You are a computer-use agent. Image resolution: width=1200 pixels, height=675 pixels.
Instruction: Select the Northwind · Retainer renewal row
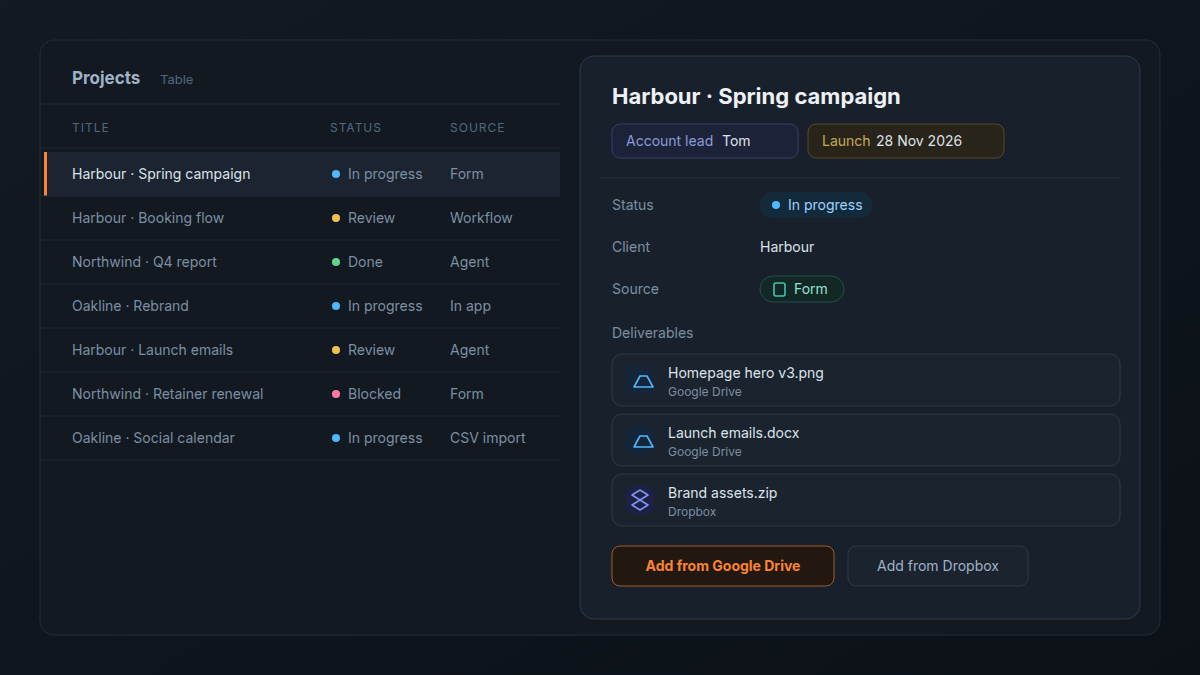(x=300, y=394)
